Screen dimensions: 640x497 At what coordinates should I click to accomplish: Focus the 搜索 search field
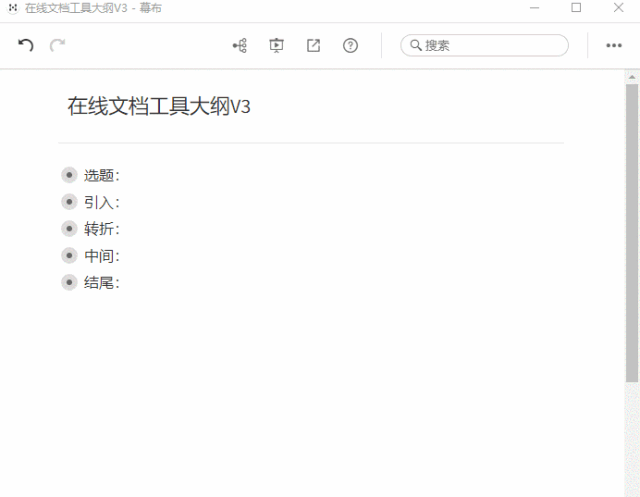[x=484, y=45]
